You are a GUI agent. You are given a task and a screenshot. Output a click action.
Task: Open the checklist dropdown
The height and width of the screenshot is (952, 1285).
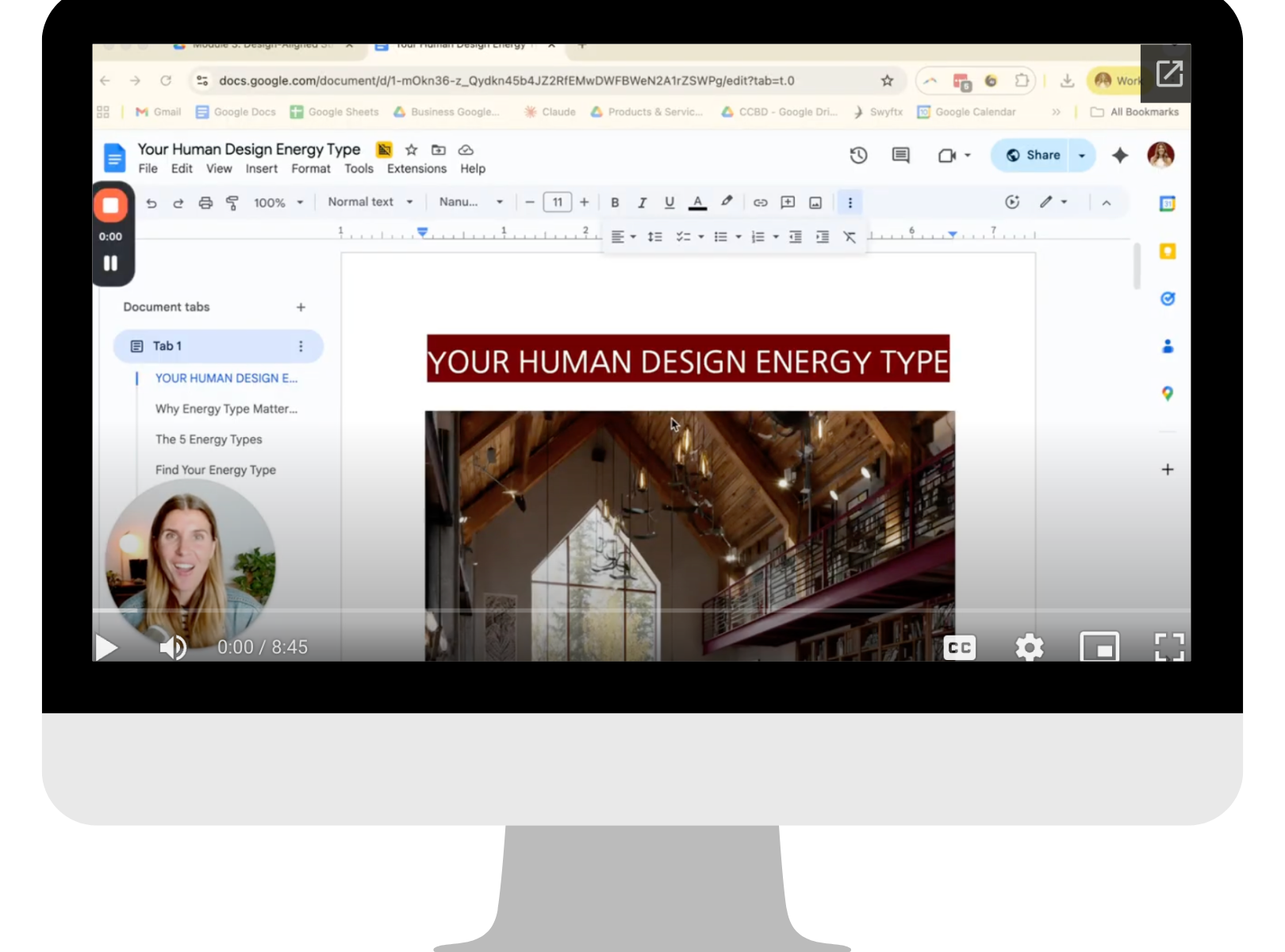689,237
